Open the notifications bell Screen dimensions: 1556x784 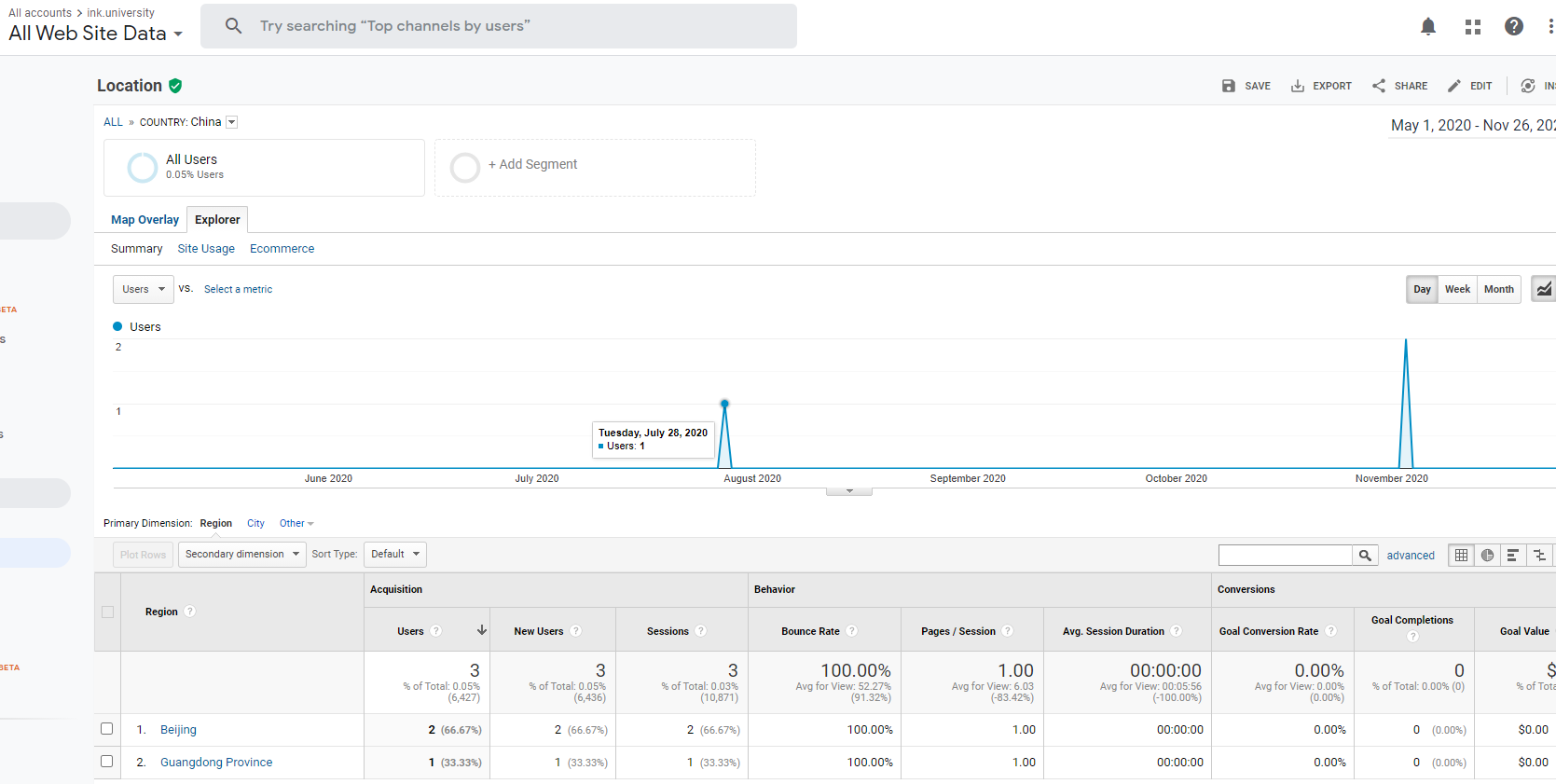point(1427,26)
